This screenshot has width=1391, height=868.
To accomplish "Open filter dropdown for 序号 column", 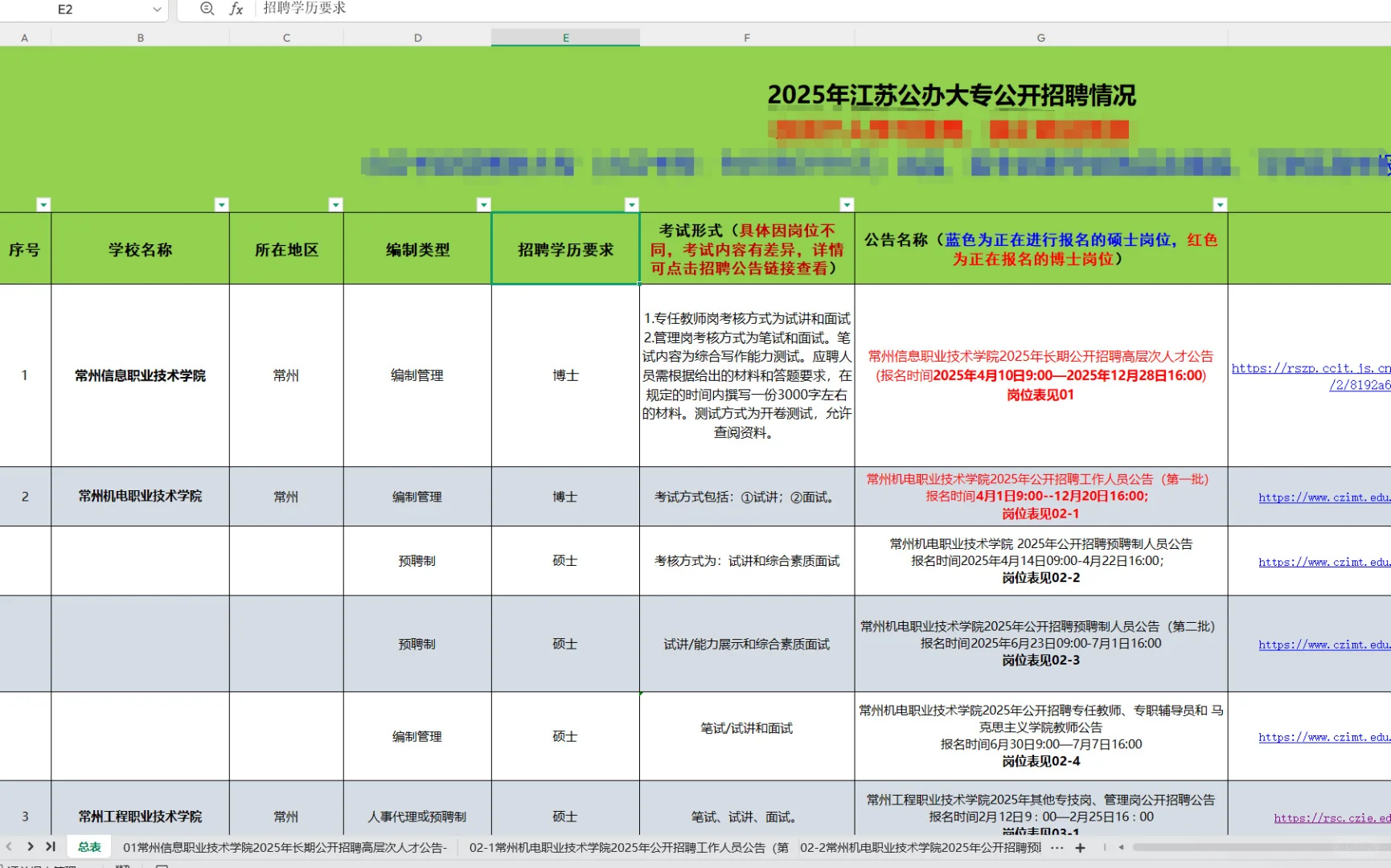I will coord(43,205).
